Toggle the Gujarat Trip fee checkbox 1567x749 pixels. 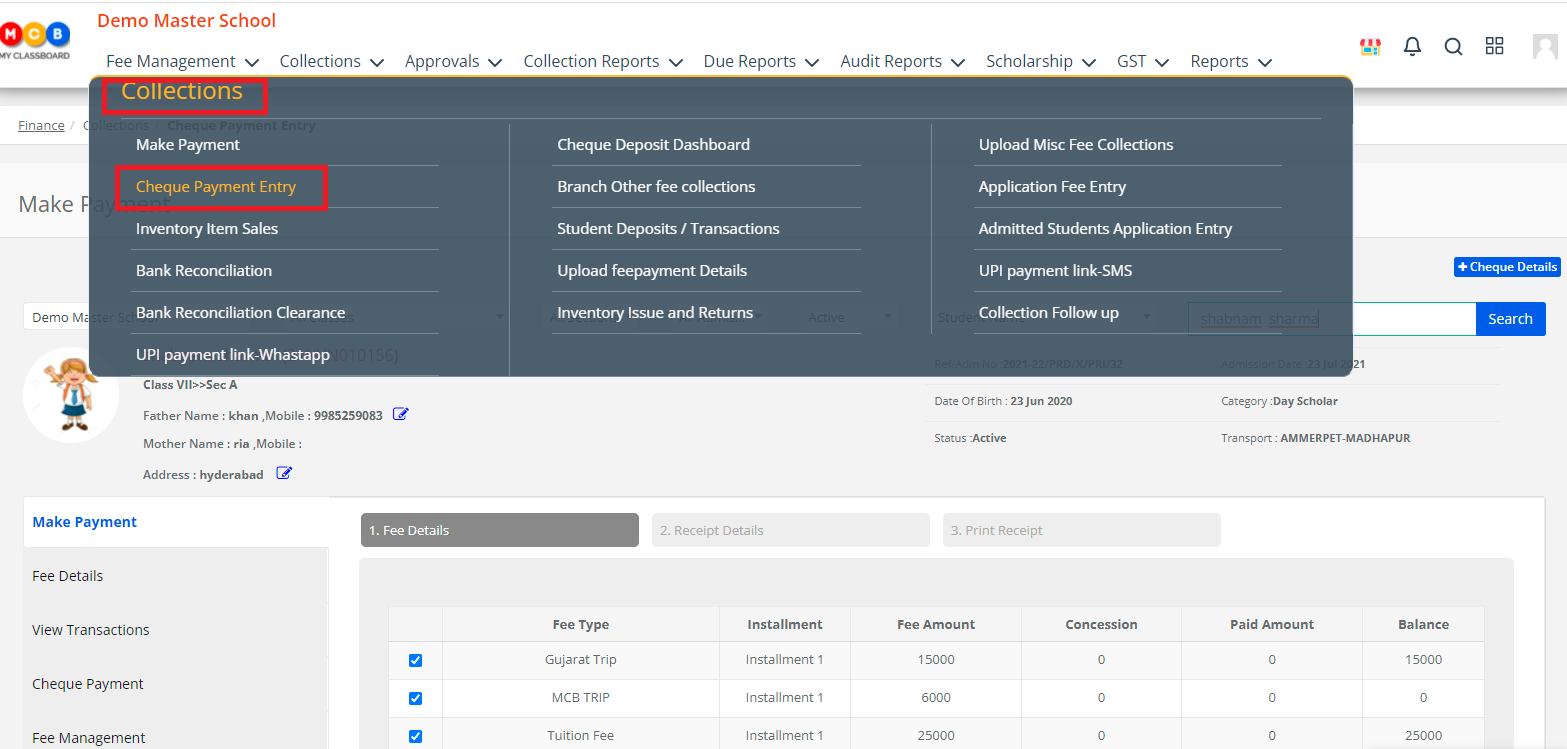pos(416,660)
